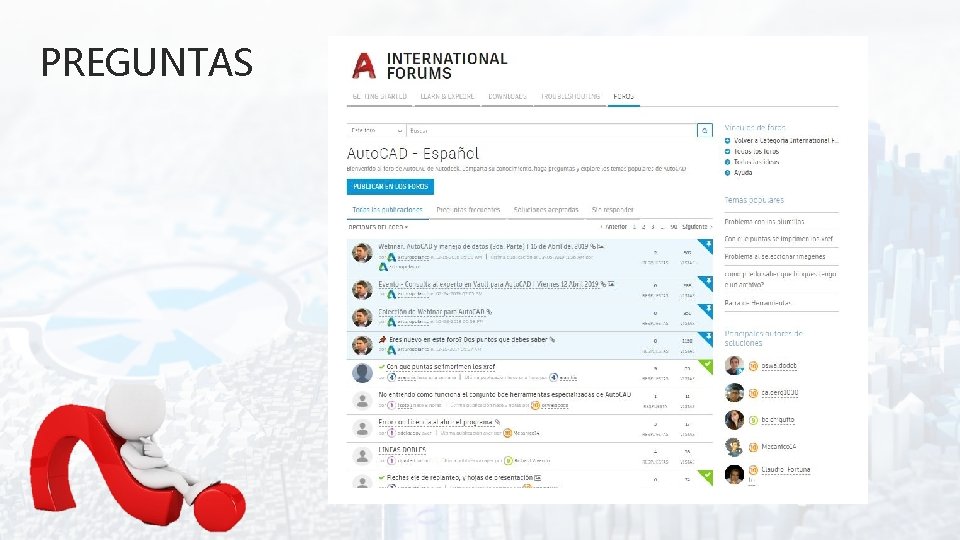Click solved checkmark ribbon on xref thread

coord(706,366)
